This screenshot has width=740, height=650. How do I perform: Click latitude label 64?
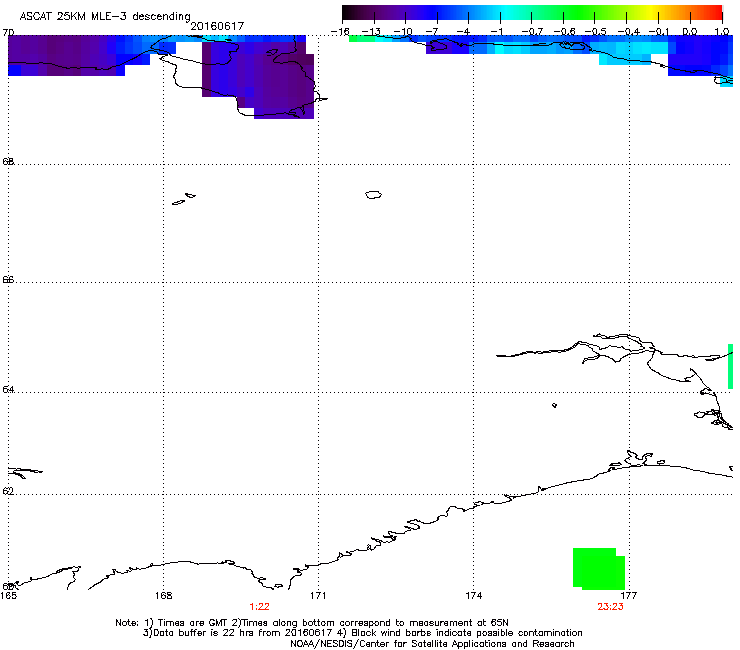coord(8,389)
